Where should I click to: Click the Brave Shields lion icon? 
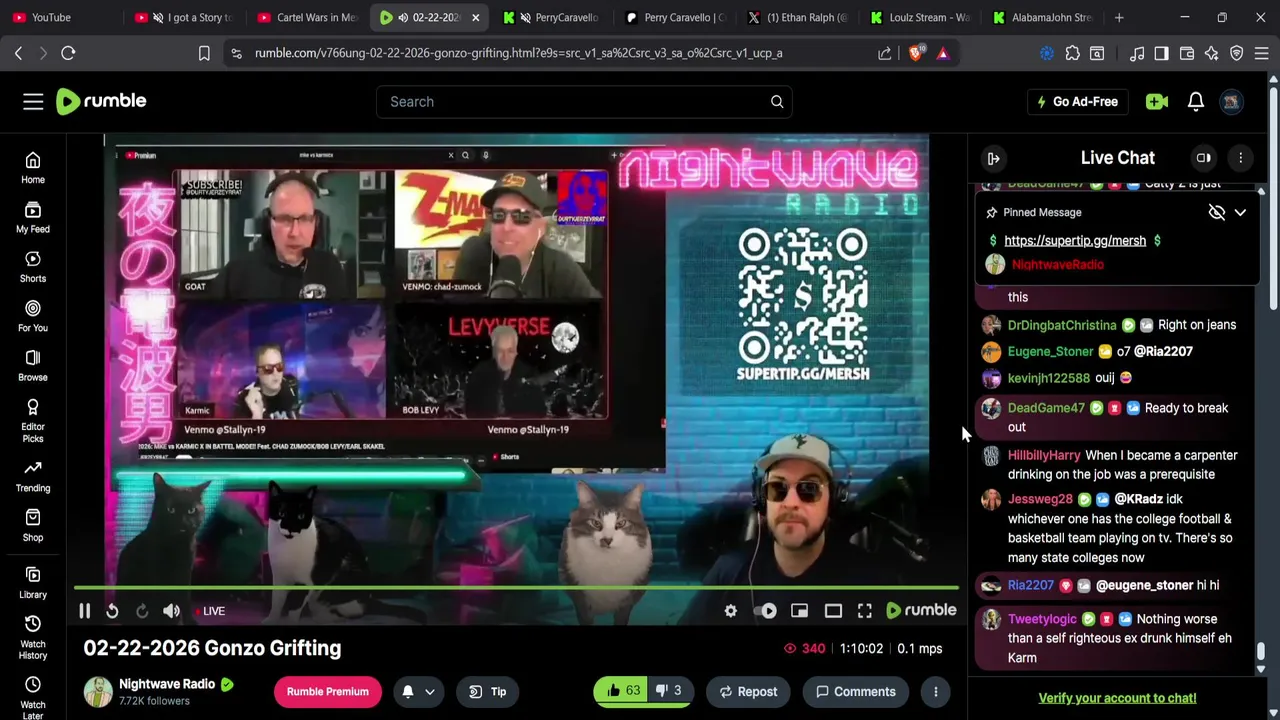(x=915, y=53)
